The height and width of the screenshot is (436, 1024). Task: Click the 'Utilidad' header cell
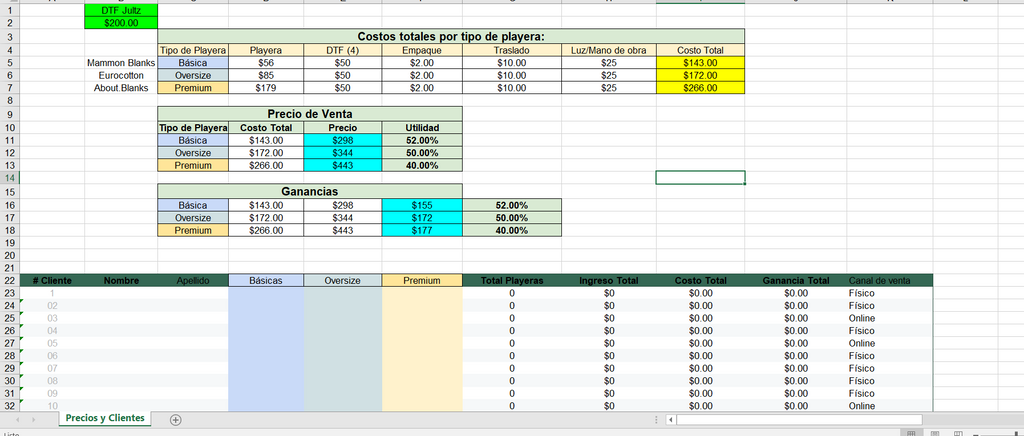point(422,128)
